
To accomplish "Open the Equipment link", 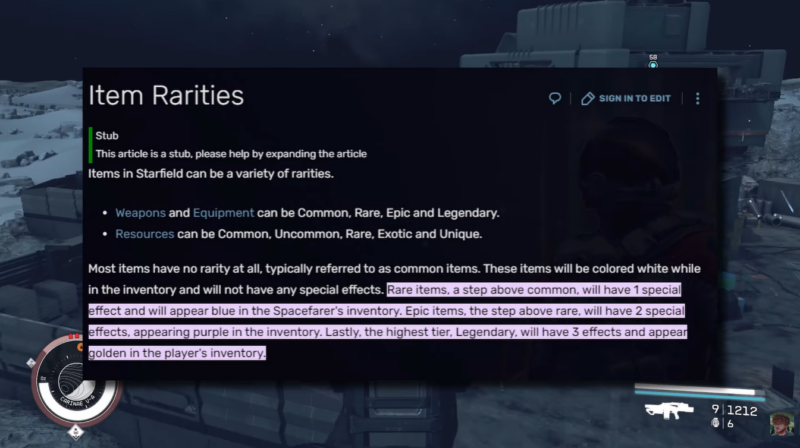I will [x=223, y=213].
